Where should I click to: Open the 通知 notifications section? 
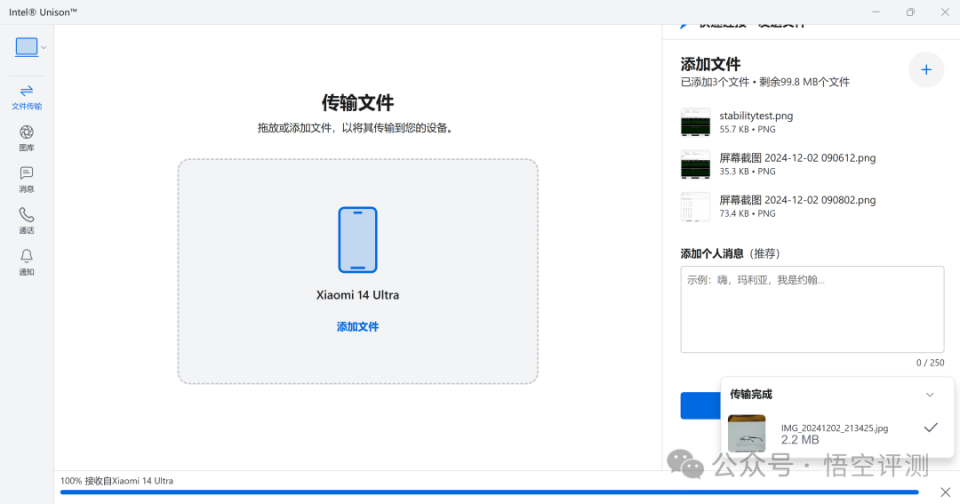[26, 262]
